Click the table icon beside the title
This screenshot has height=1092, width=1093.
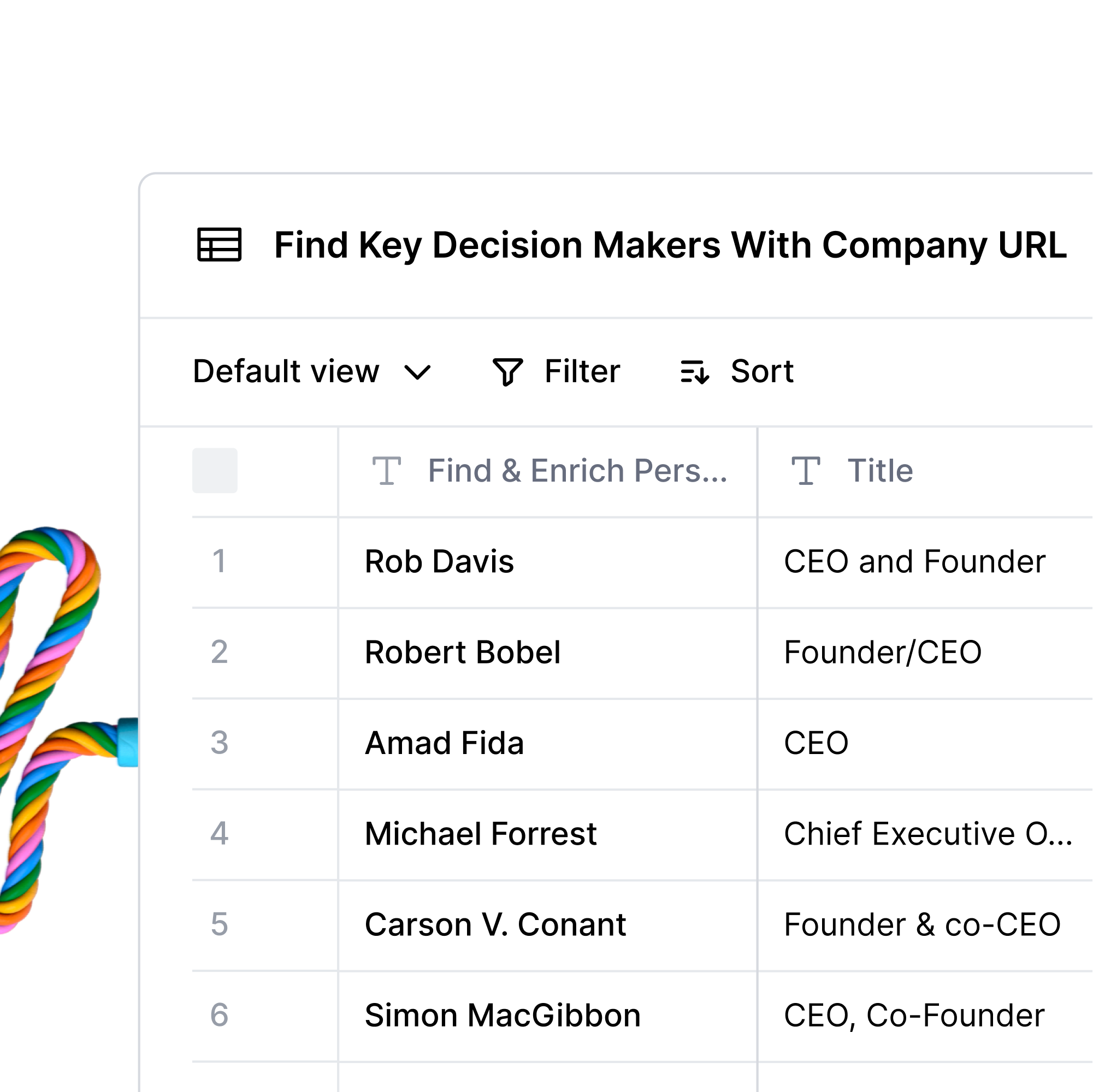[220, 245]
